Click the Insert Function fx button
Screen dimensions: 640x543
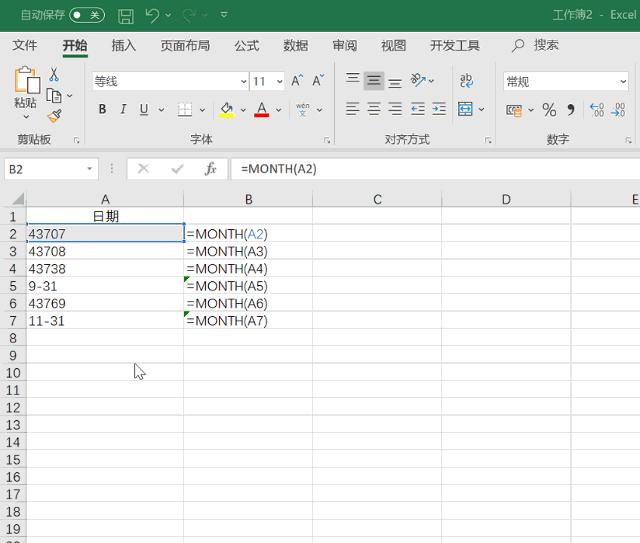point(211,169)
